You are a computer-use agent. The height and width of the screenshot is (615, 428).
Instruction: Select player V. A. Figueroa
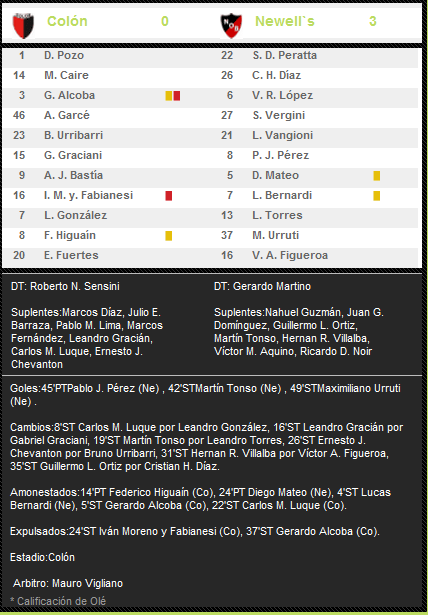290,255
